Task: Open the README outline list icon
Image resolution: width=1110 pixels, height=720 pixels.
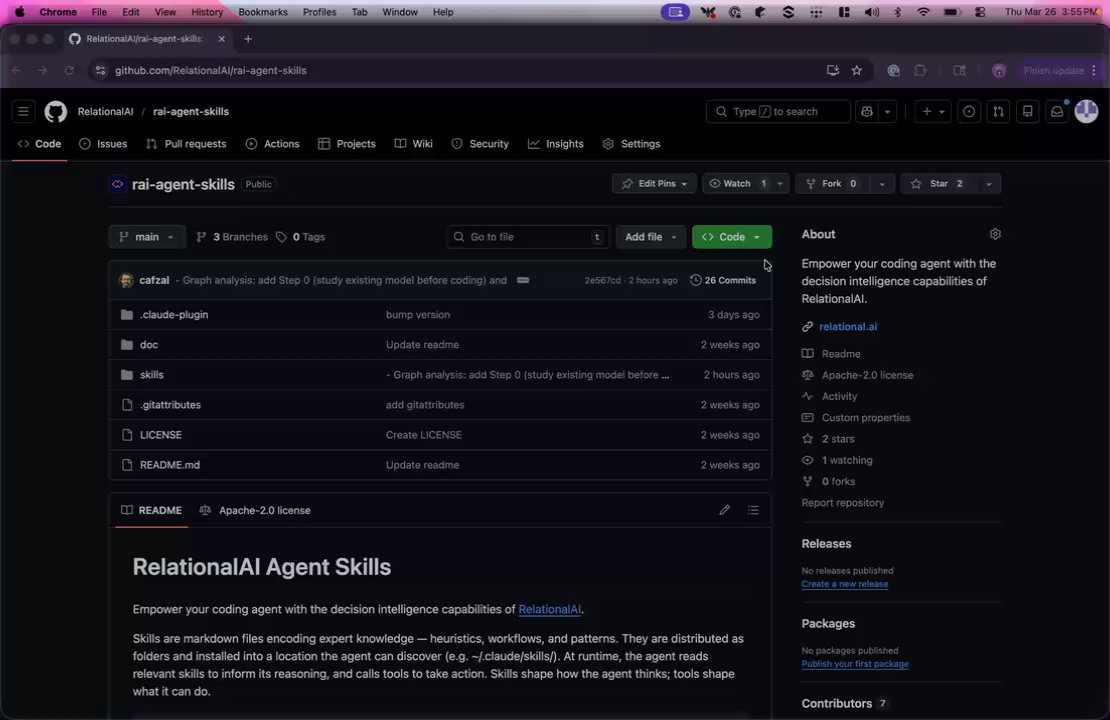Action: (x=753, y=510)
